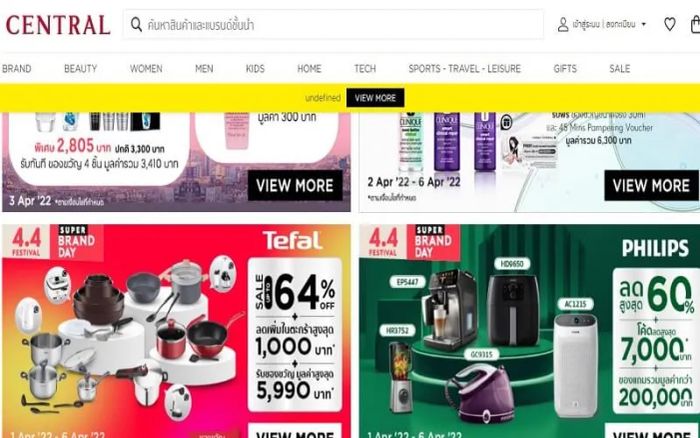Click the user account profile icon
The image size is (700, 438).
click(x=563, y=24)
